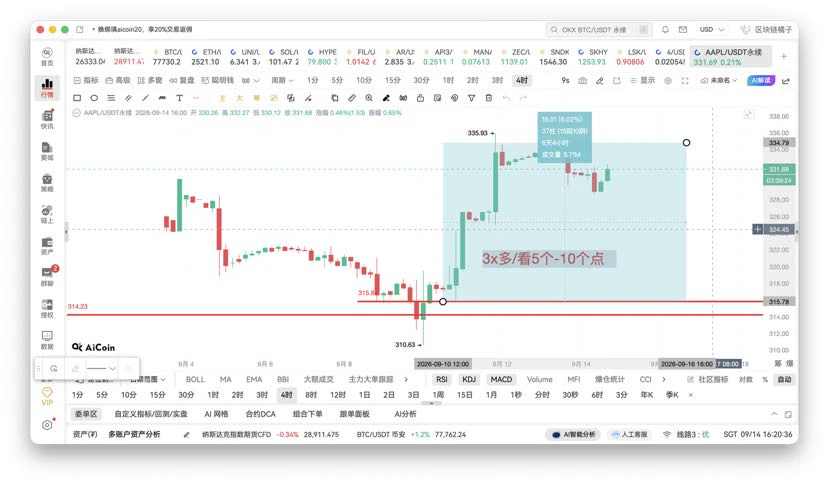Open 行情 market icon in sidebar

click(x=47, y=87)
